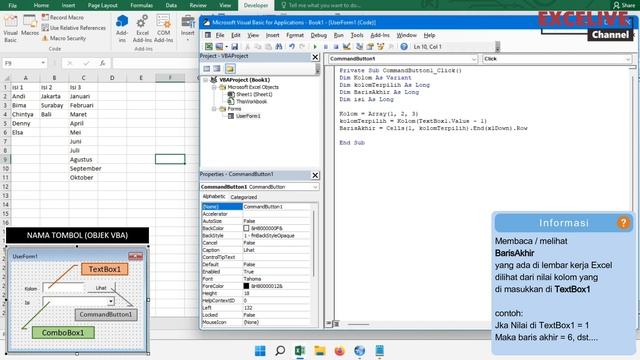Click Insert Function fx icon
Image resolution: width=640 pixels, height=360 pixels.
click(102, 63)
